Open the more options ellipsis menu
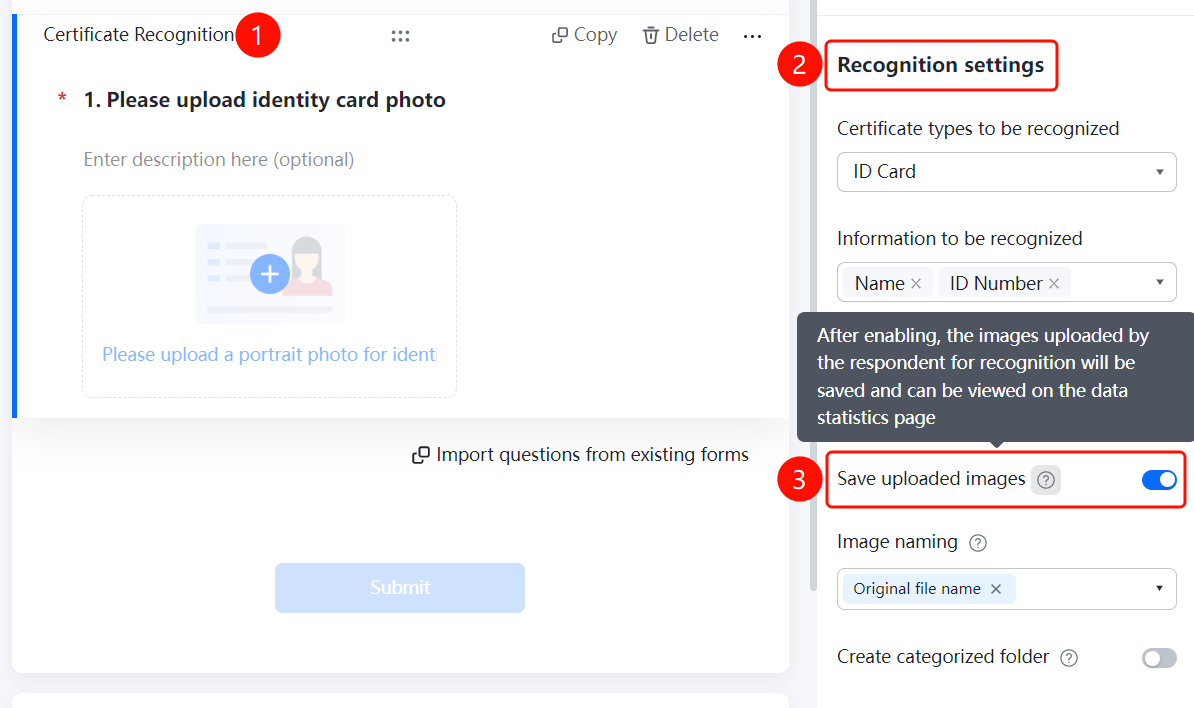1194x708 pixels. coord(752,37)
